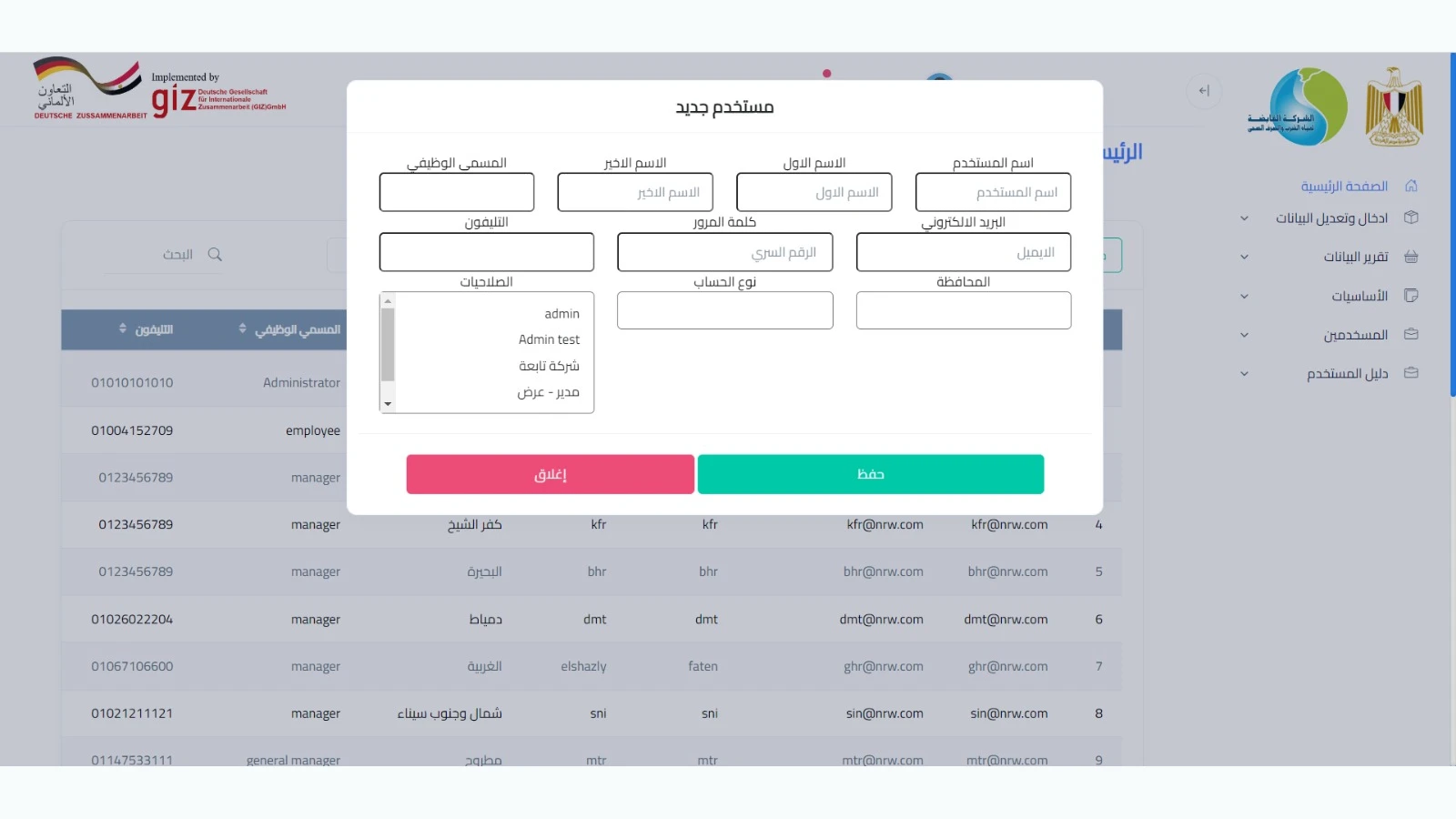This screenshot has height=819, width=1456.
Task: Focus the الاسم الاخير input field
Action: (x=635, y=192)
